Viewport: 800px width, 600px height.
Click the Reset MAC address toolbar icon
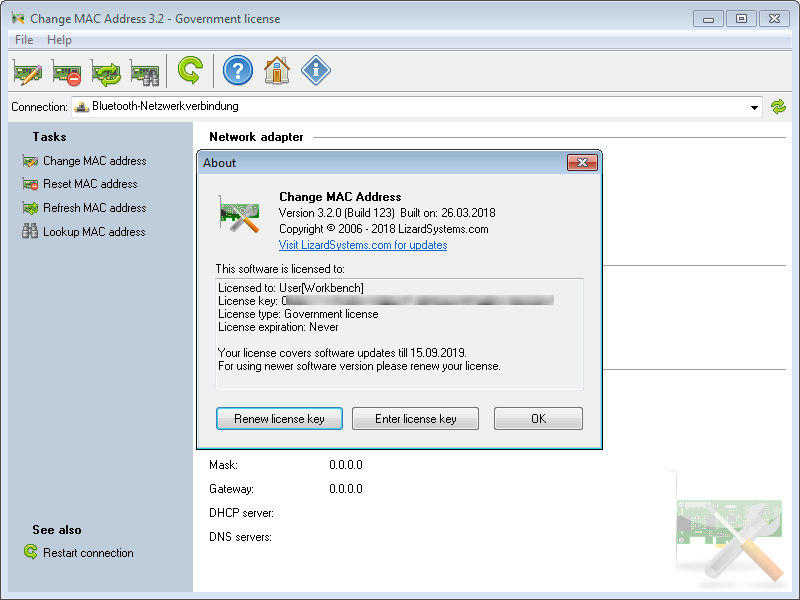tap(67, 71)
